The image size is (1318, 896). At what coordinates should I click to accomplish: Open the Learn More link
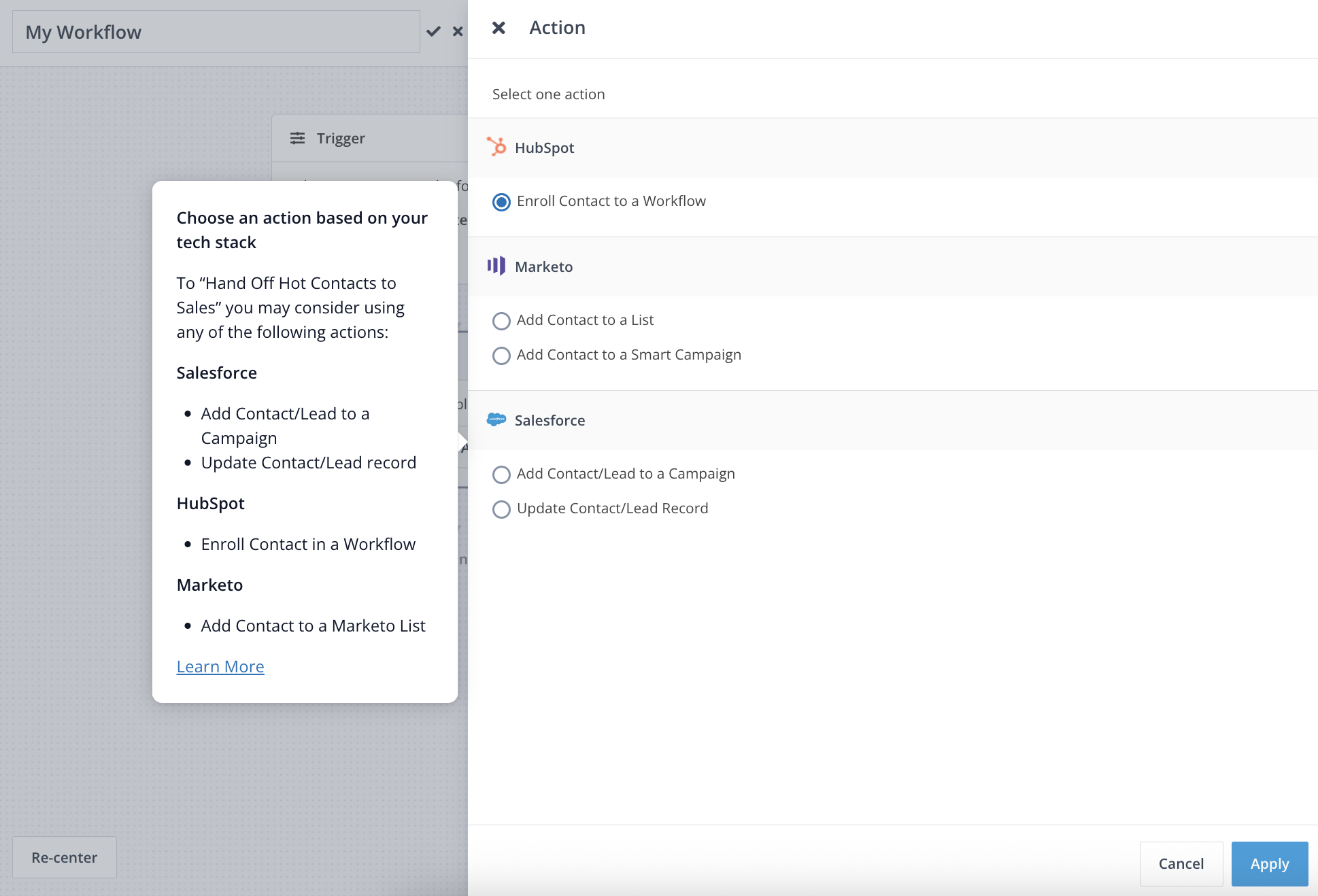point(220,666)
